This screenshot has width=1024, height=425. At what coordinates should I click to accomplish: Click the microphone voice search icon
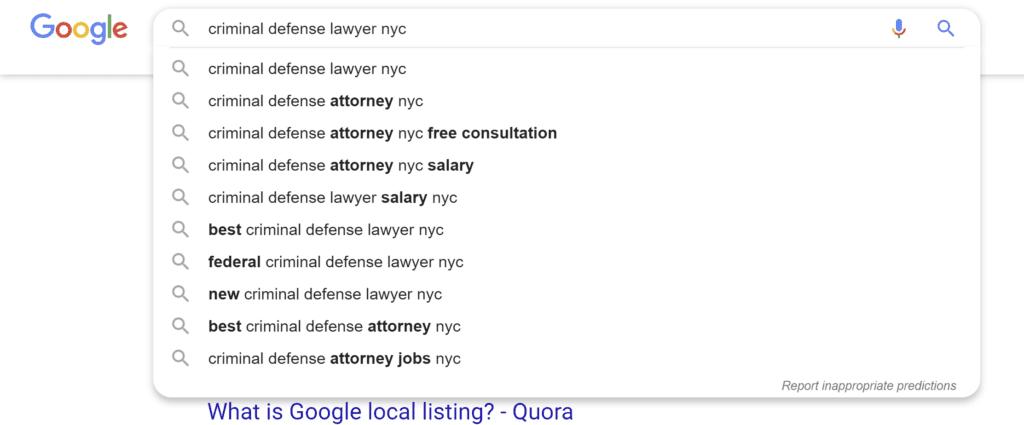[x=899, y=29]
